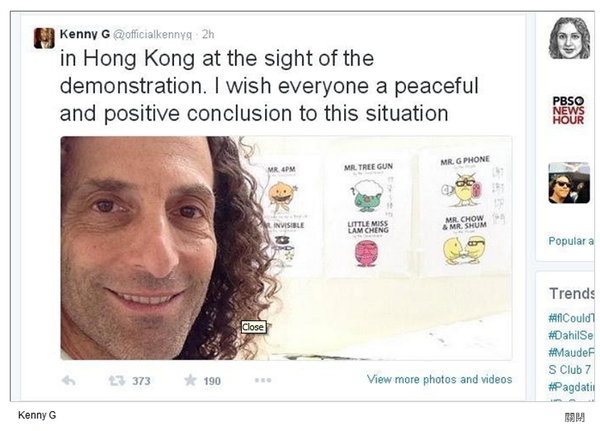This screenshot has width=600, height=431.
Task: Click the sketched woman portrait avatar
Action: (x=569, y=38)
